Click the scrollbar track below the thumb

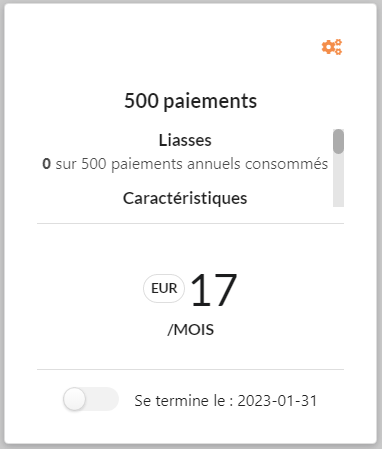pos(338,180)
